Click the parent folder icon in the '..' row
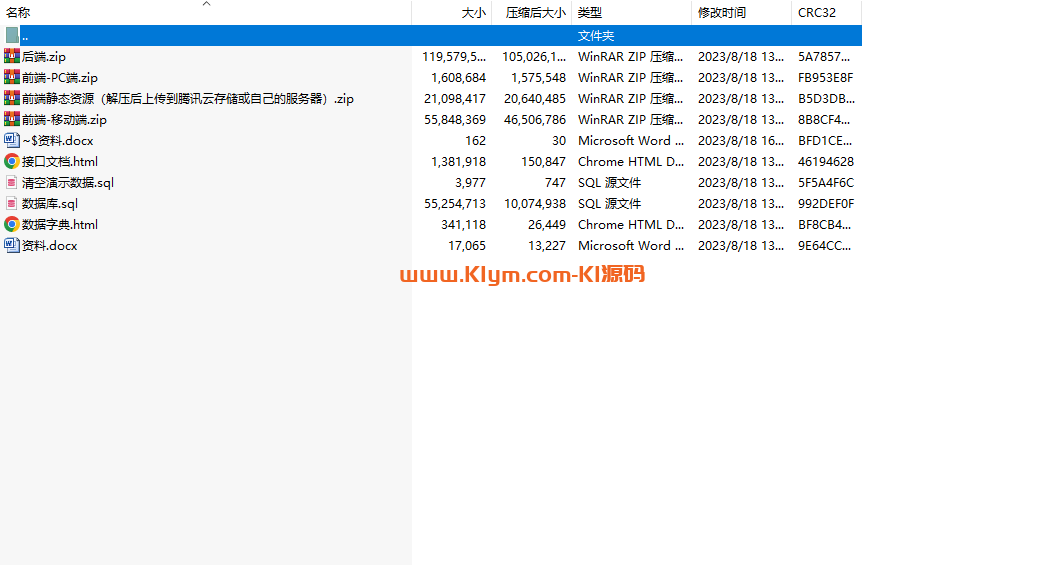The width and height of the screenshot is (1041, 565). [12, 35]
